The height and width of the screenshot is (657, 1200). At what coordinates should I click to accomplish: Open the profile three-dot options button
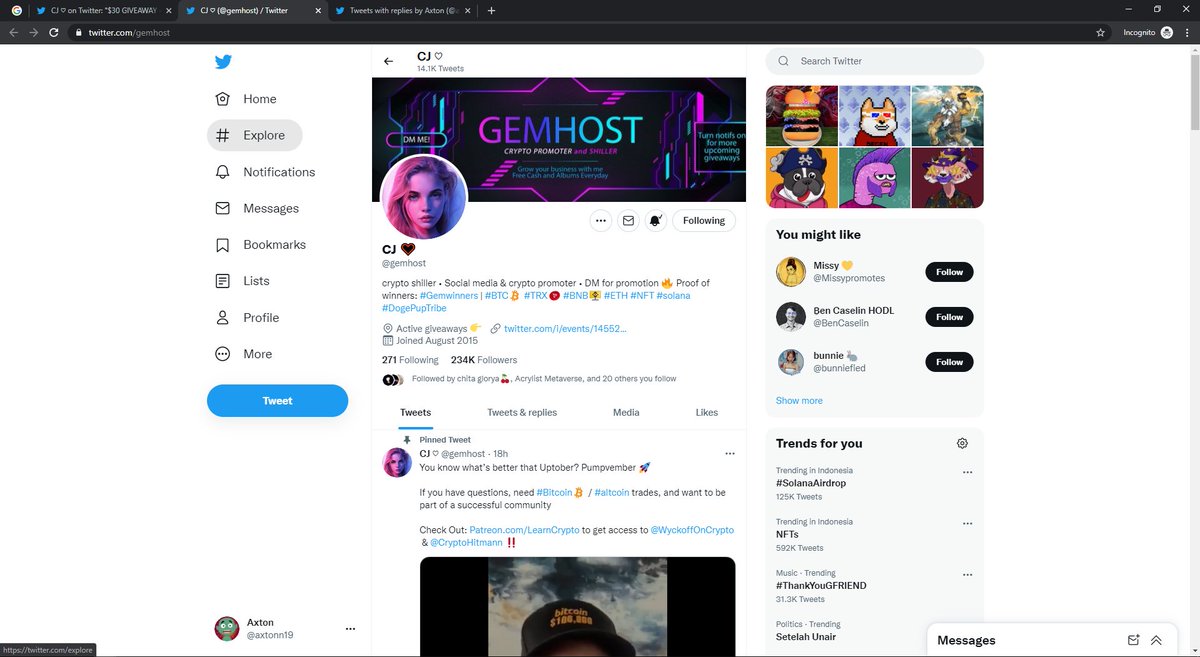point(600,220)
